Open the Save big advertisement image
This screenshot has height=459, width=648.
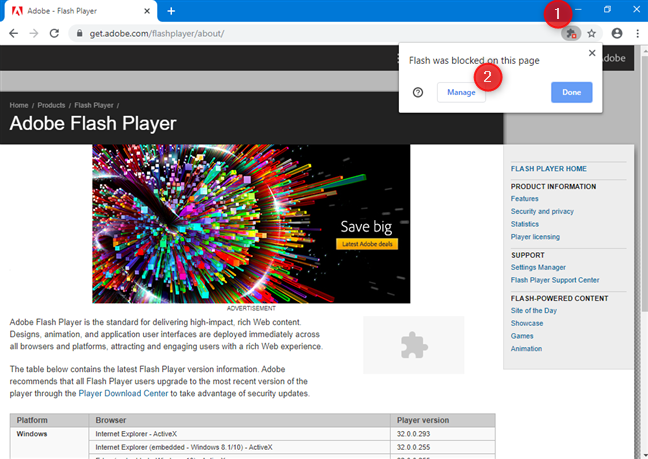[251, 224]
